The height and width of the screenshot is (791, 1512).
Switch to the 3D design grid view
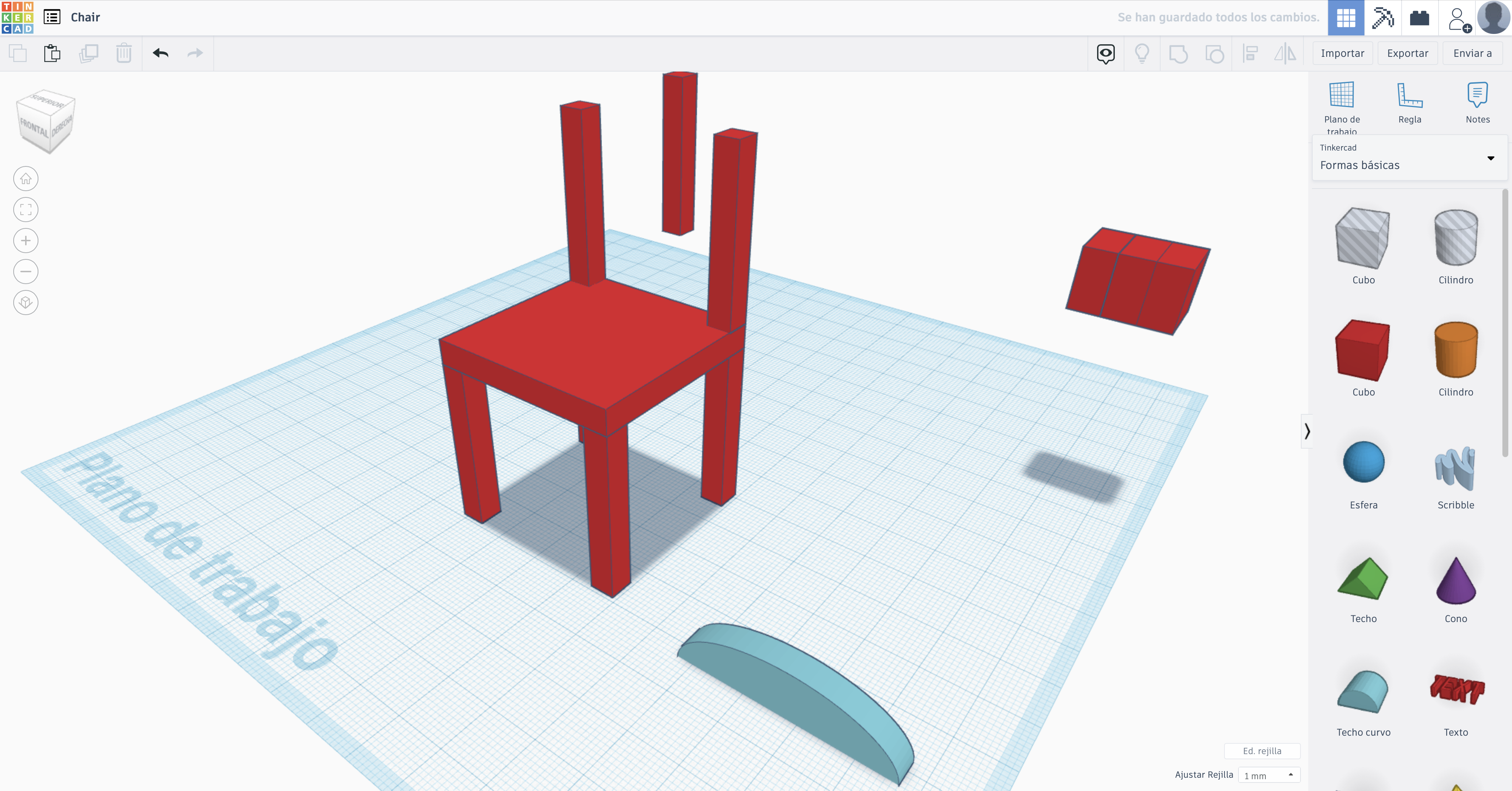click(x=1346, y=18)
